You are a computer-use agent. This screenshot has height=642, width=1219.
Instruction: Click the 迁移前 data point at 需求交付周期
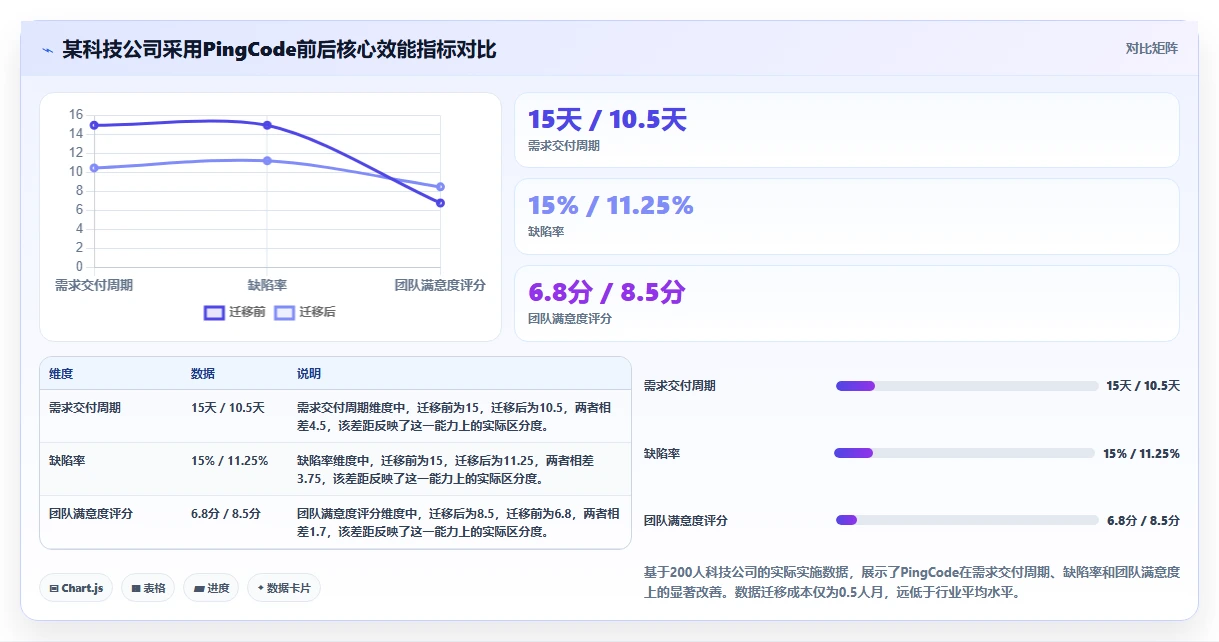coord(94,125)
